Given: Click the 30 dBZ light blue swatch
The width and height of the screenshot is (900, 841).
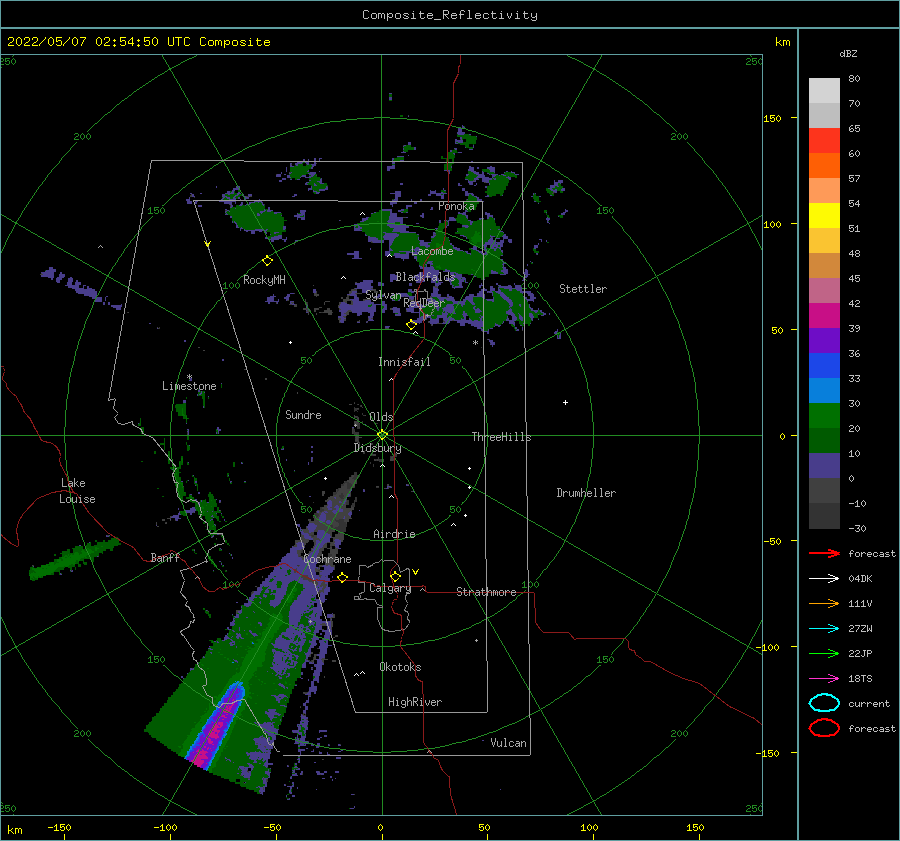Looking at the screenshot, I should [x=824, y=390].
